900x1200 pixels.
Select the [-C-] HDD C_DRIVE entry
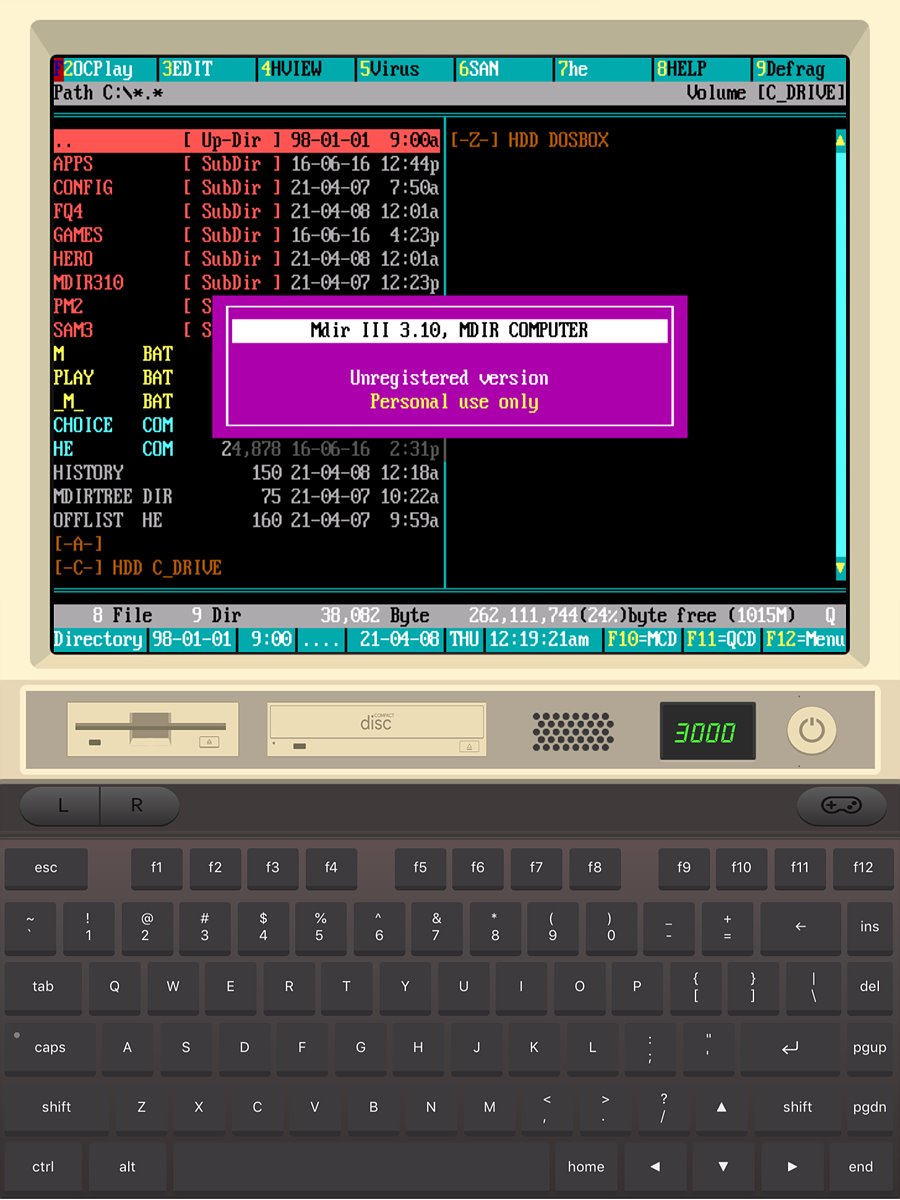click(137, 568)
